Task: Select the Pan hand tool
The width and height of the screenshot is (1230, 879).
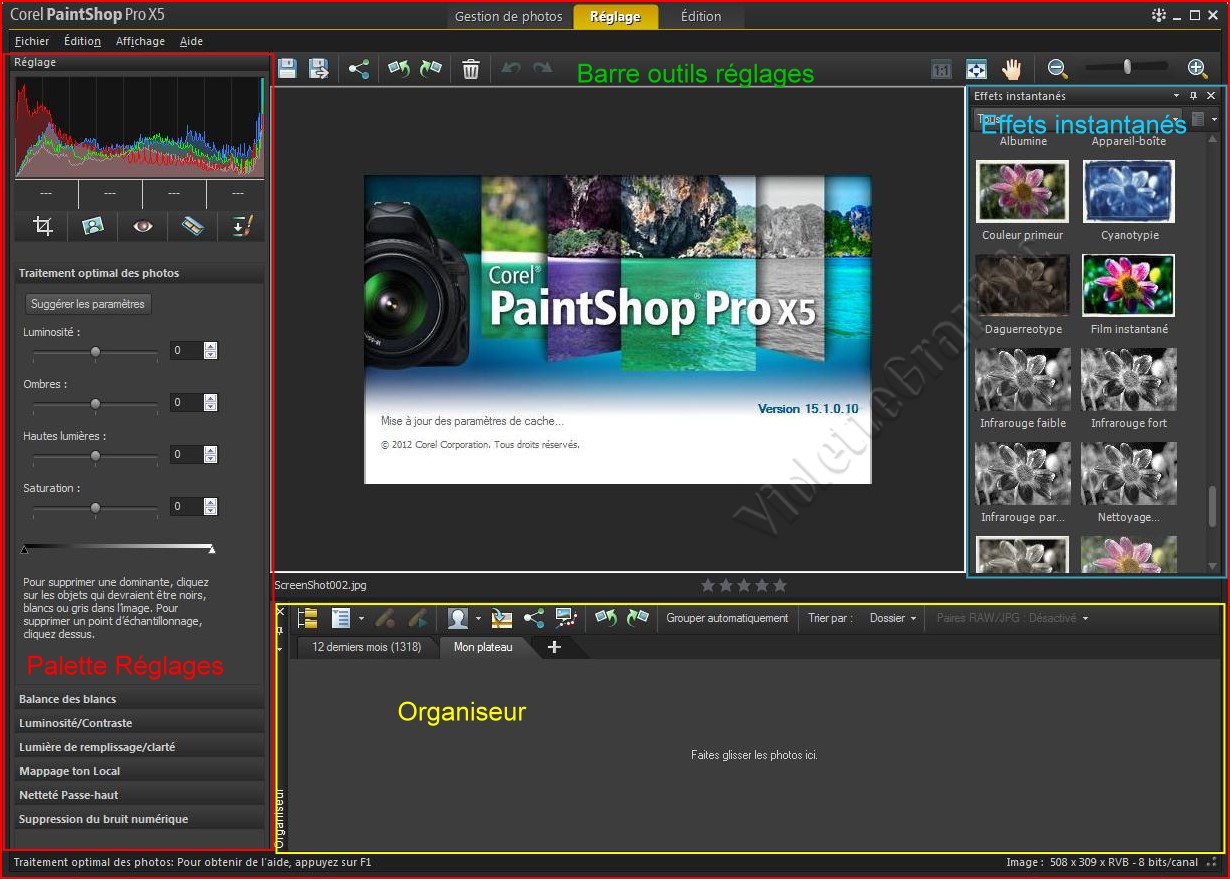Action: pos(1012,69)
